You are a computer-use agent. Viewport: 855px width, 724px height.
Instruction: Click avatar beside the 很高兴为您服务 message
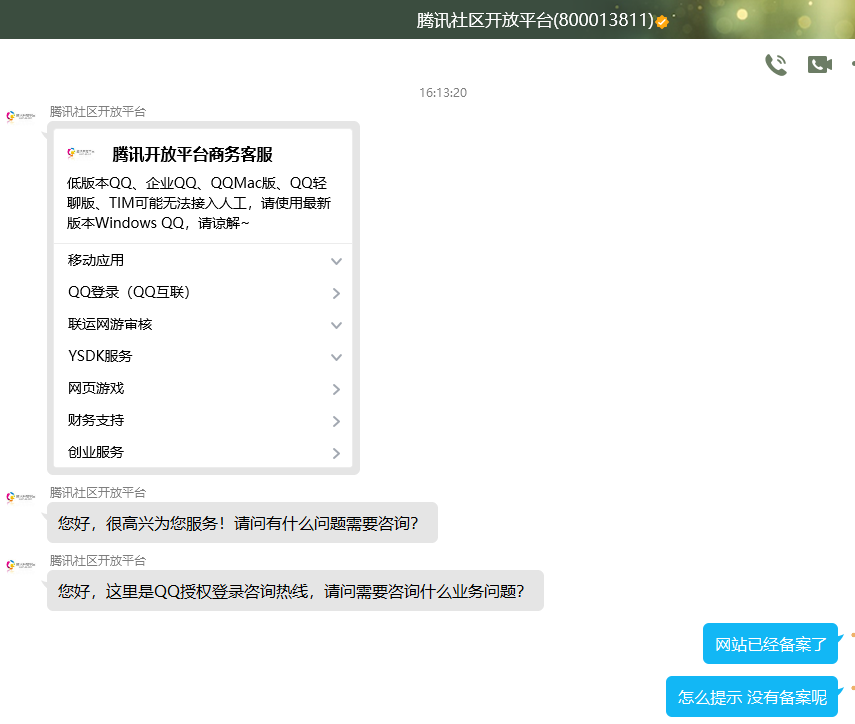tap(16, 498)
